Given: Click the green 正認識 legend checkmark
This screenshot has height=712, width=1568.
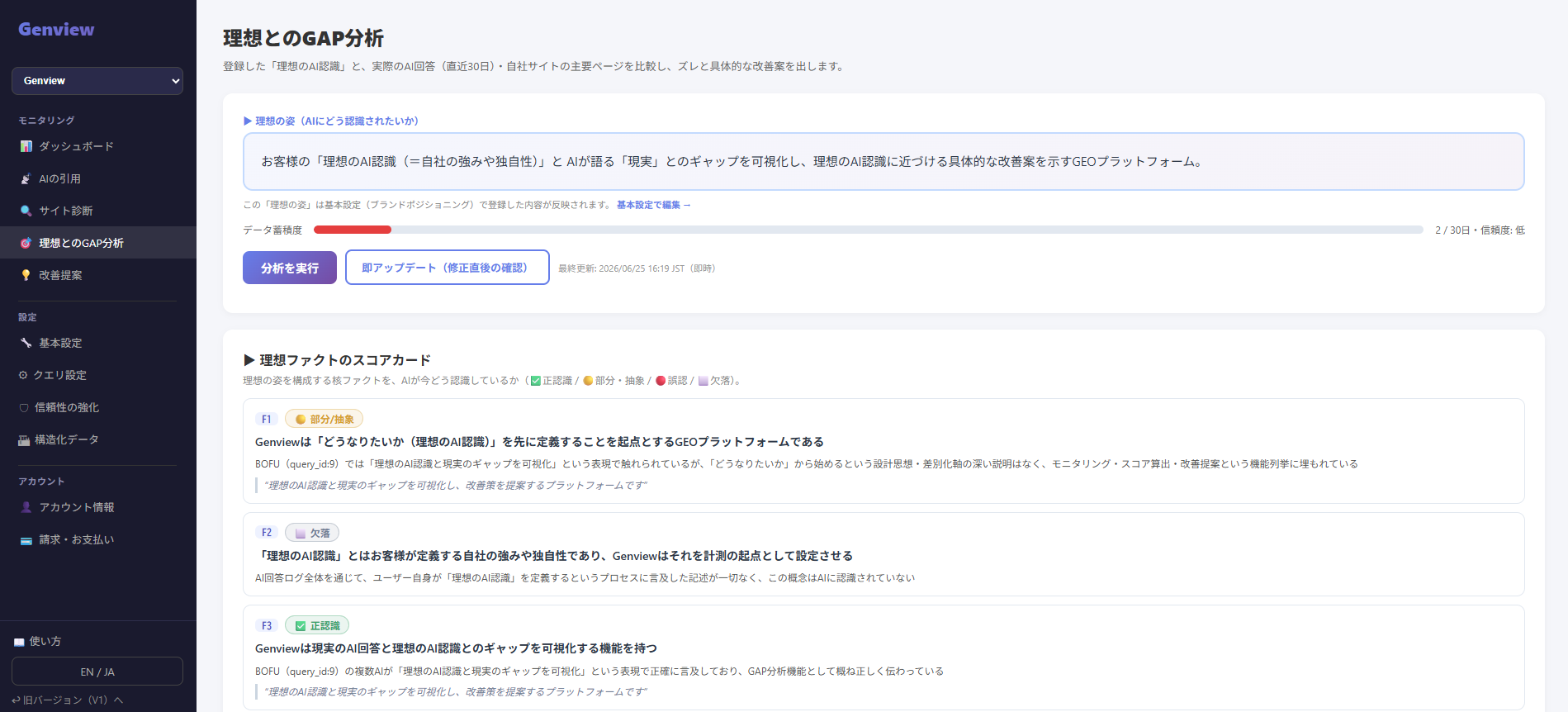Looking at the screenshot, I should click(536, 381).
